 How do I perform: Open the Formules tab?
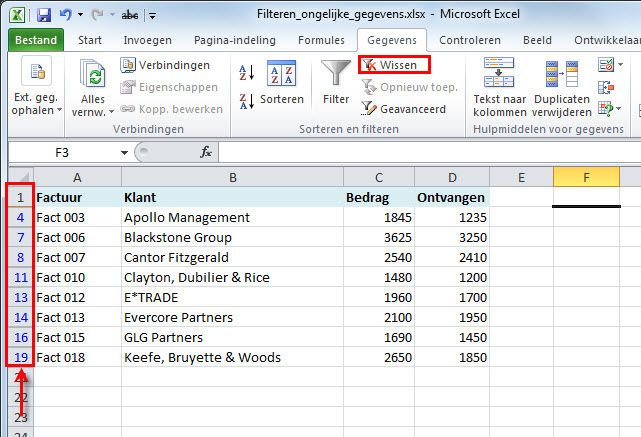(x=321, y=40)
